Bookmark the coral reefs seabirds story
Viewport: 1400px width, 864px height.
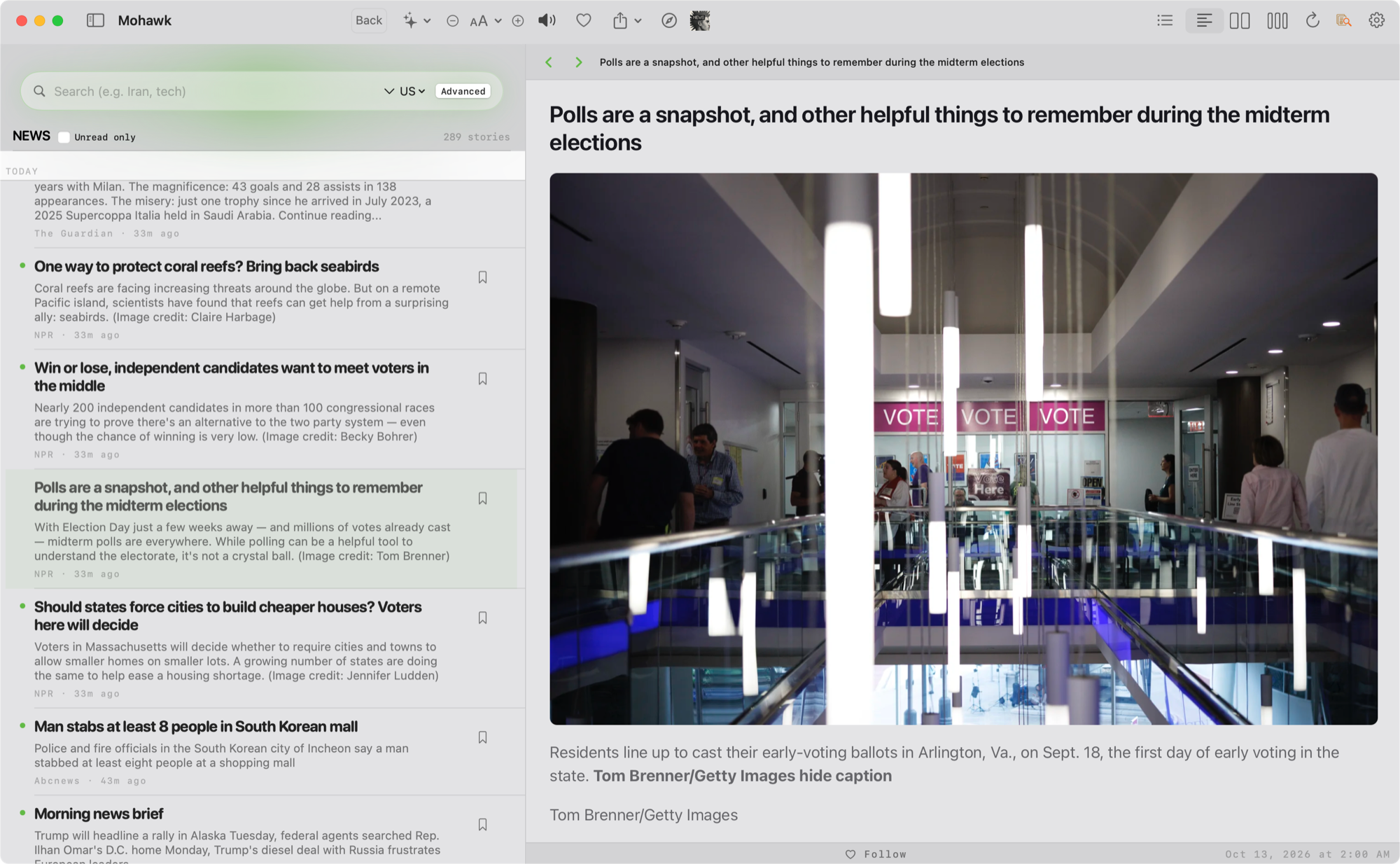(482, 277)
